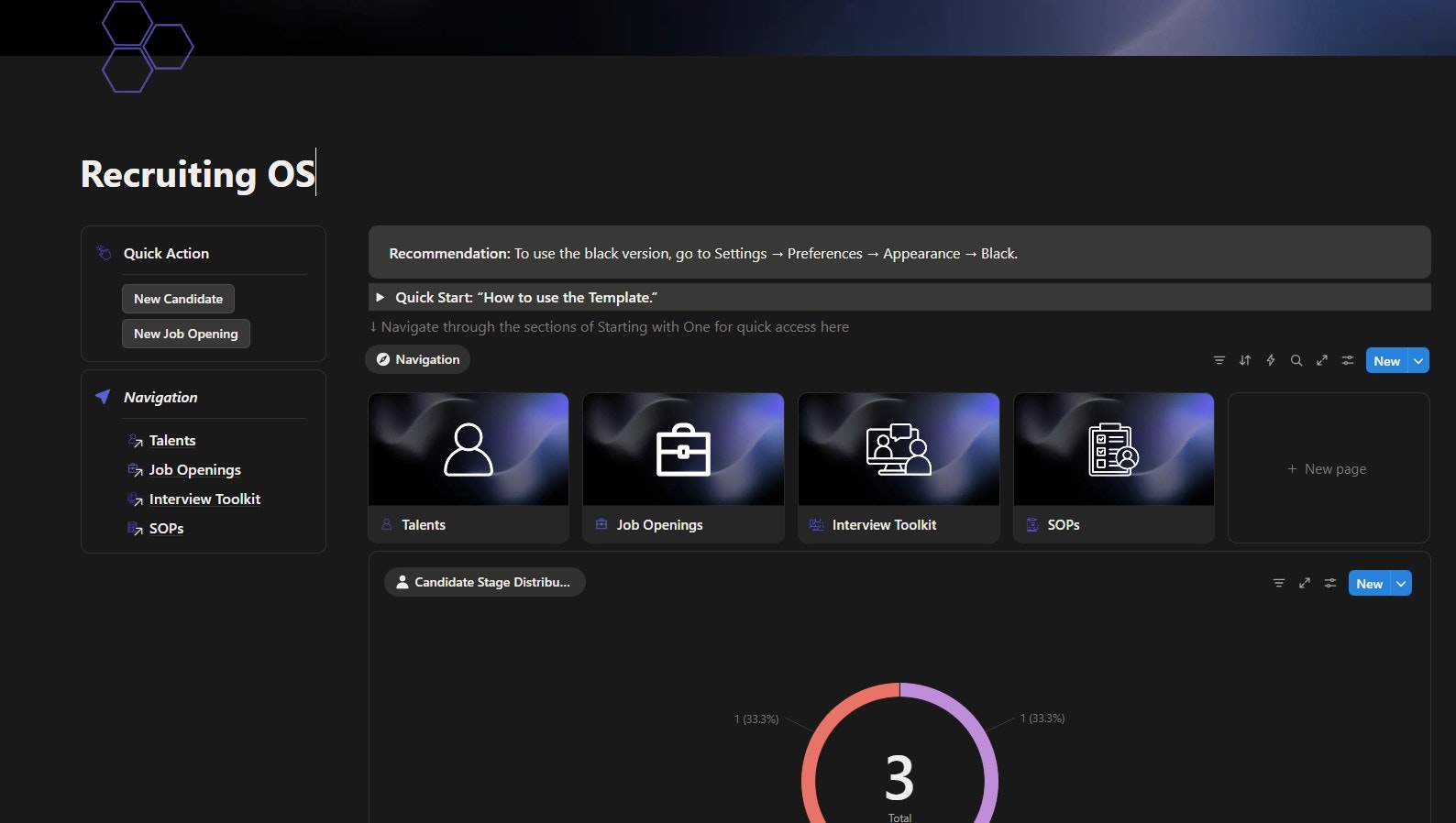Select Candidate Stage Distribu... view tab
Image resolution: width=1456 pixels, height=823 pixels.
pos(484,582)
